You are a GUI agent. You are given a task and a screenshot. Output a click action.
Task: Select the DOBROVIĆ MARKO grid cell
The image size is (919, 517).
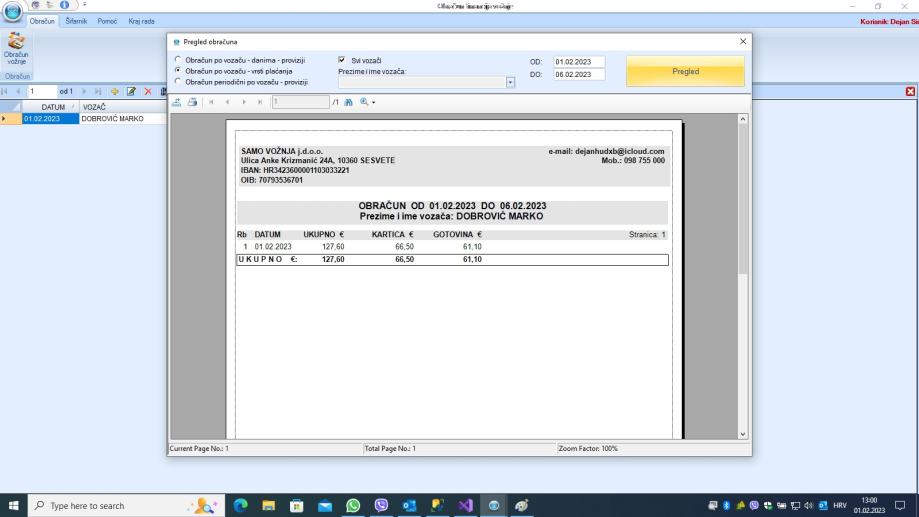123,118
